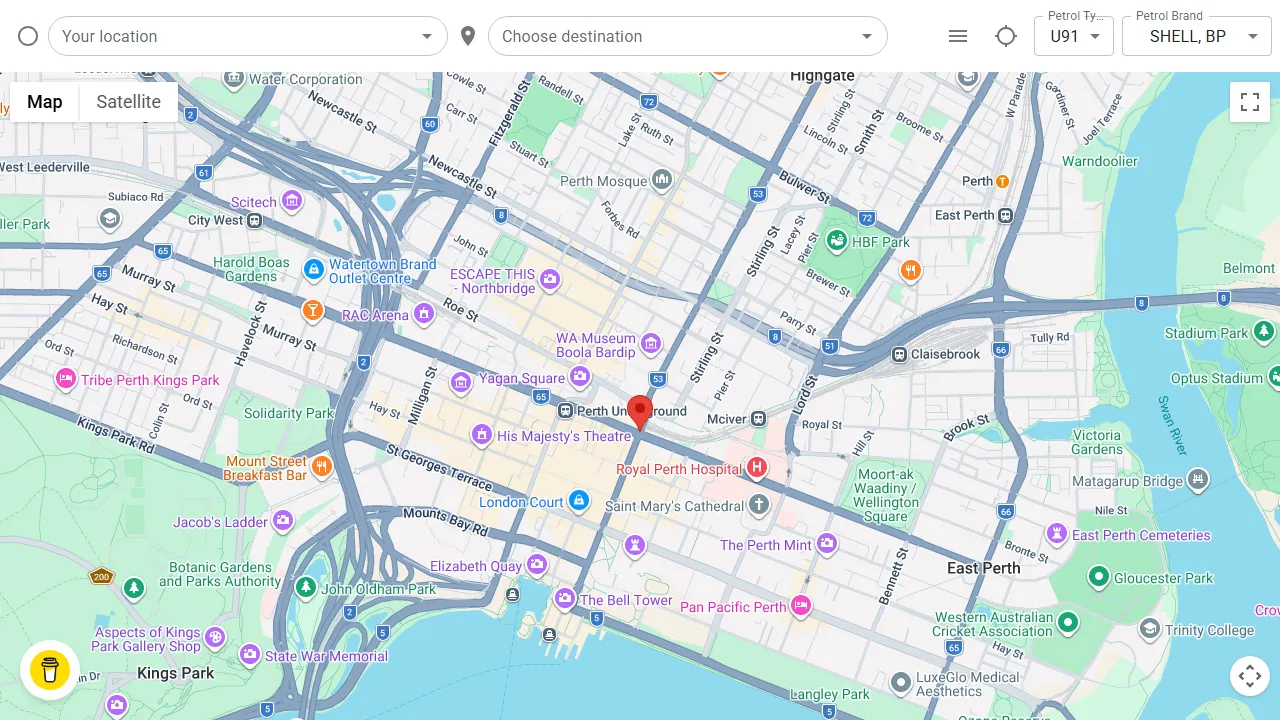
Task: Switch to Satellite map view
Action: click(128, 102)
